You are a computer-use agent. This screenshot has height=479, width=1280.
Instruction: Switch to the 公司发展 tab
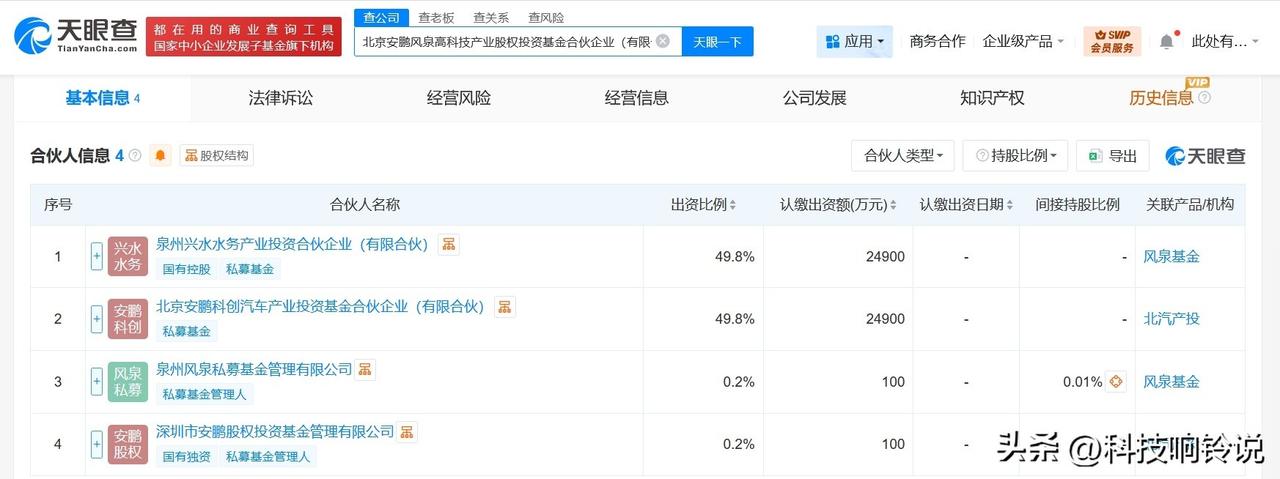[x=815, y=98]
